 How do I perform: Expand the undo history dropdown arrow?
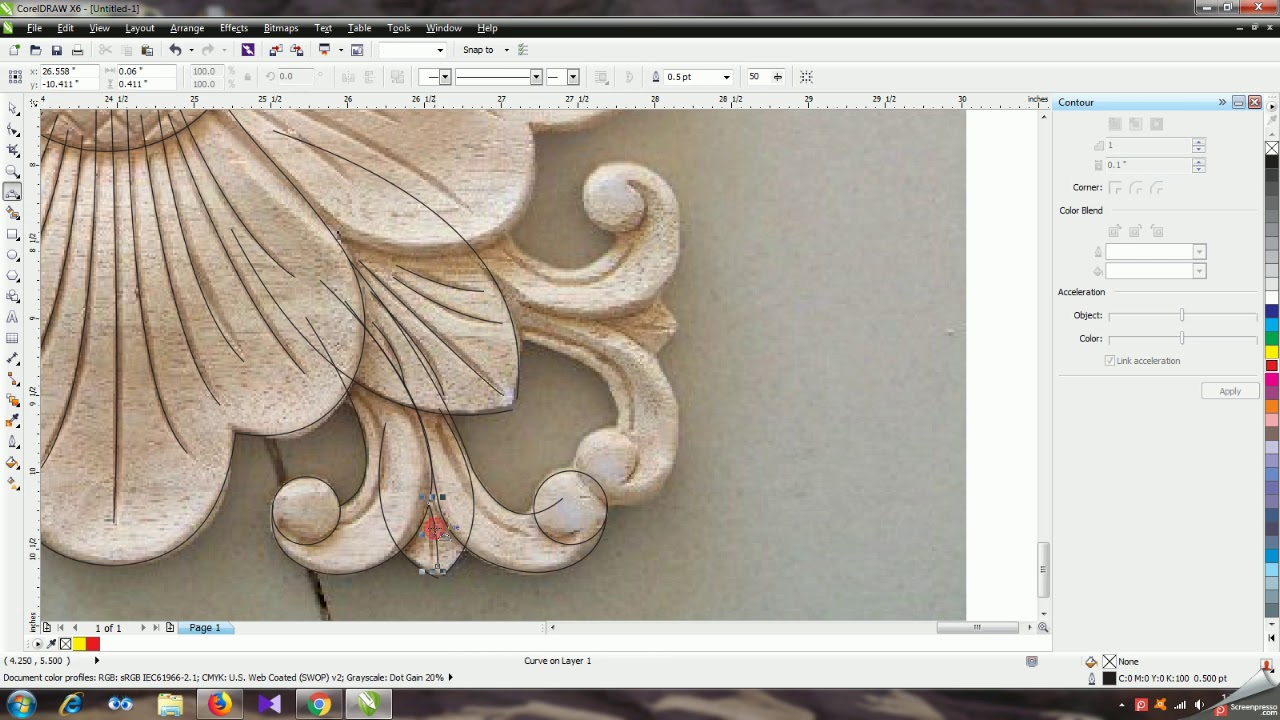pos(190,50)
